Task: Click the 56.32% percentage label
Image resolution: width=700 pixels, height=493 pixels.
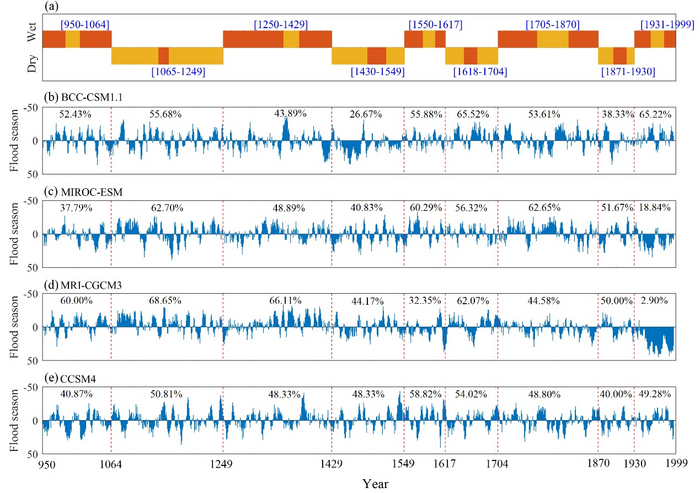Action: pos(471,208)
